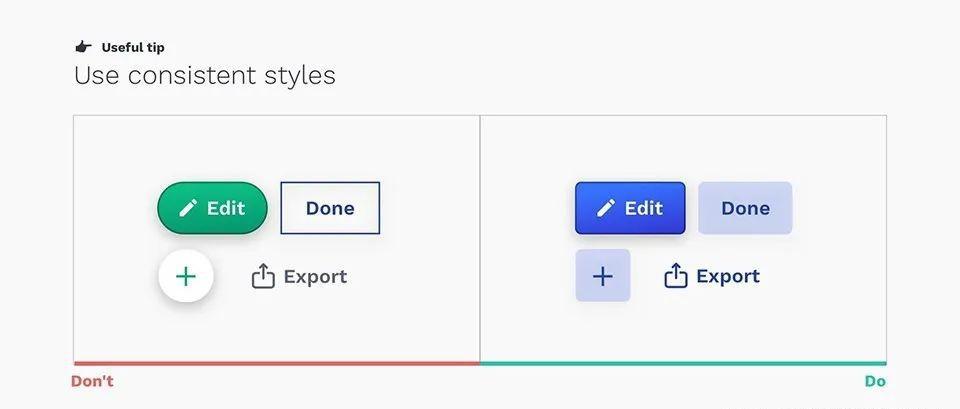Click the green Do label
Viewport: 960px width, 409px height.
[x=875, y=381]
